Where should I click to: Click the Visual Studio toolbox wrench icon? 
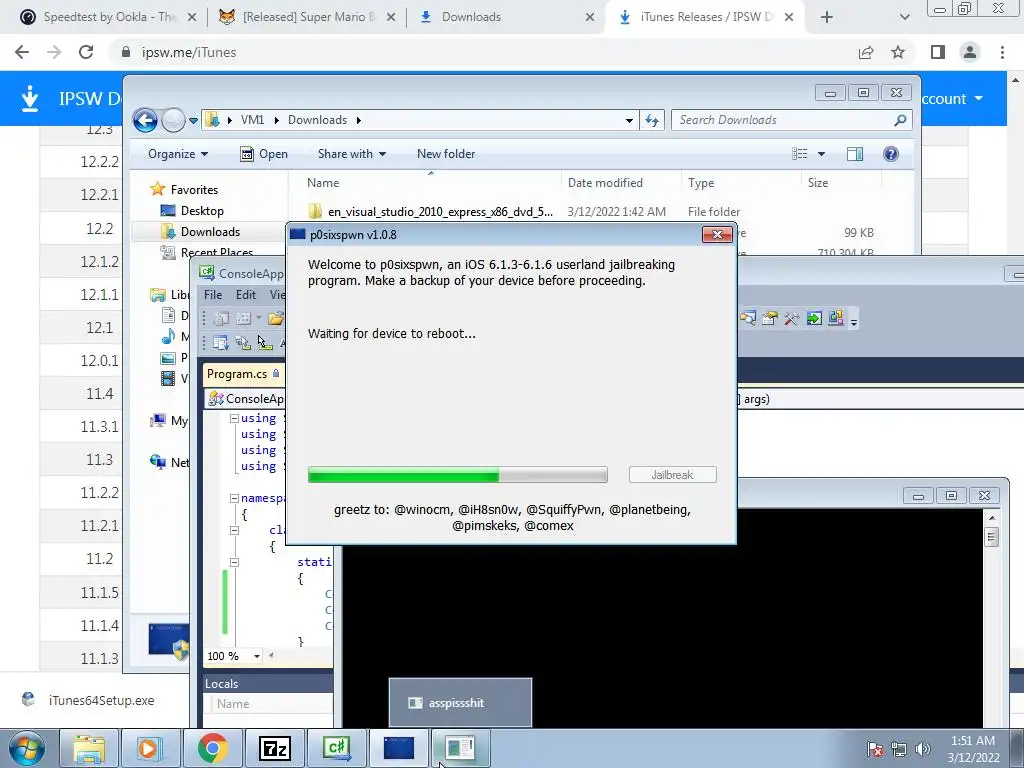click(x=792, y=319)
